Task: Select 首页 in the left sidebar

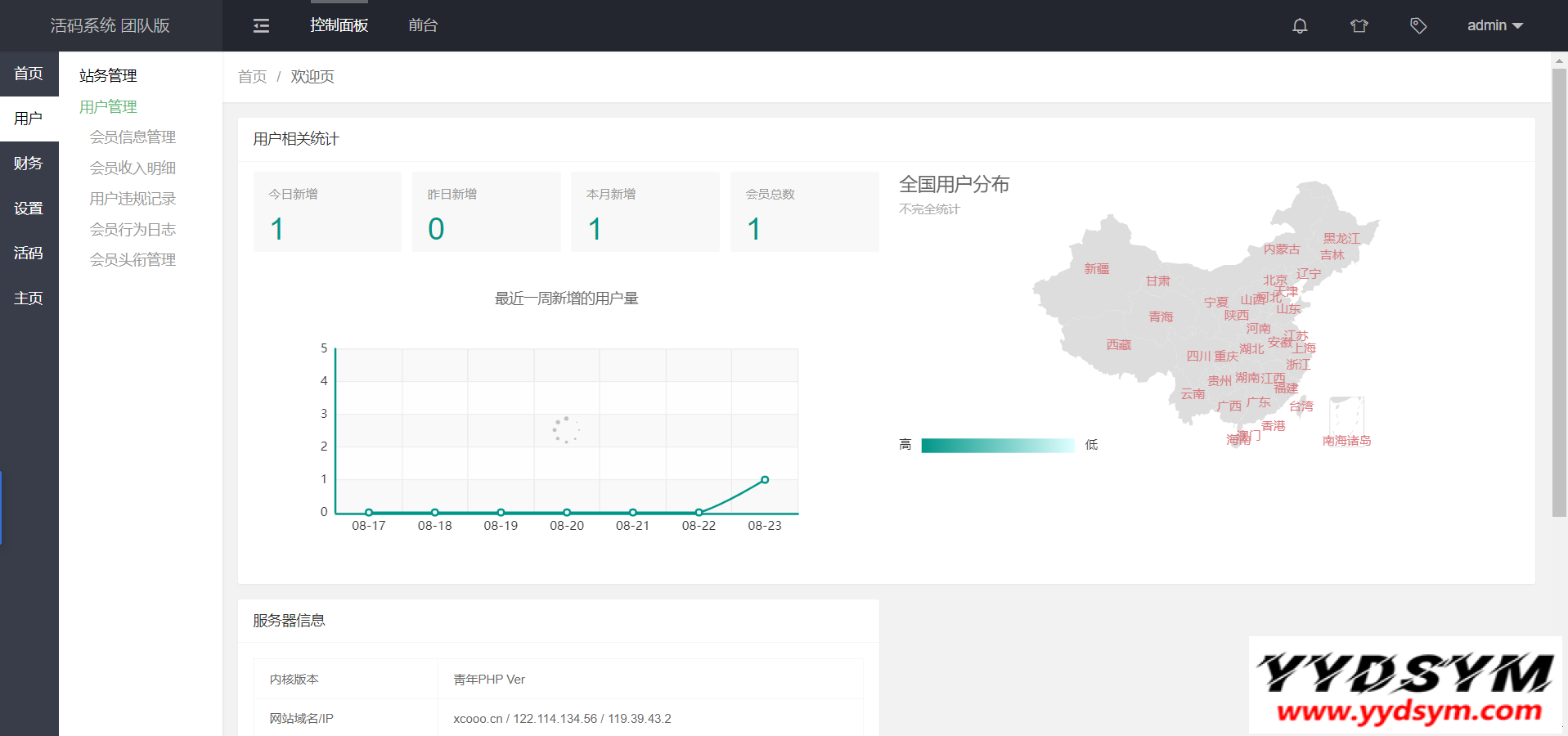Action: (x=29, y=74)
